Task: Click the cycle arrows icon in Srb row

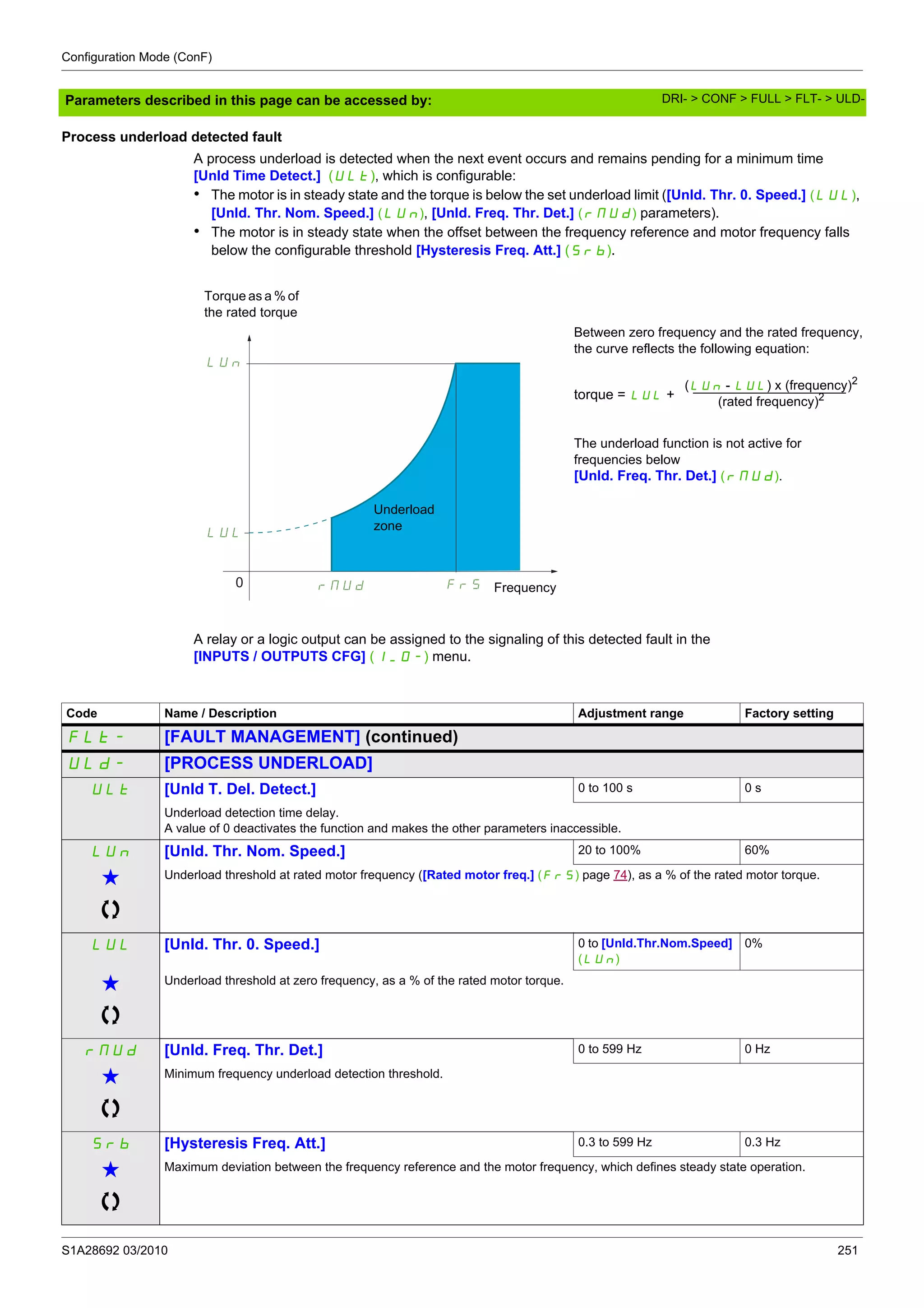Action: coord(111,1201)
